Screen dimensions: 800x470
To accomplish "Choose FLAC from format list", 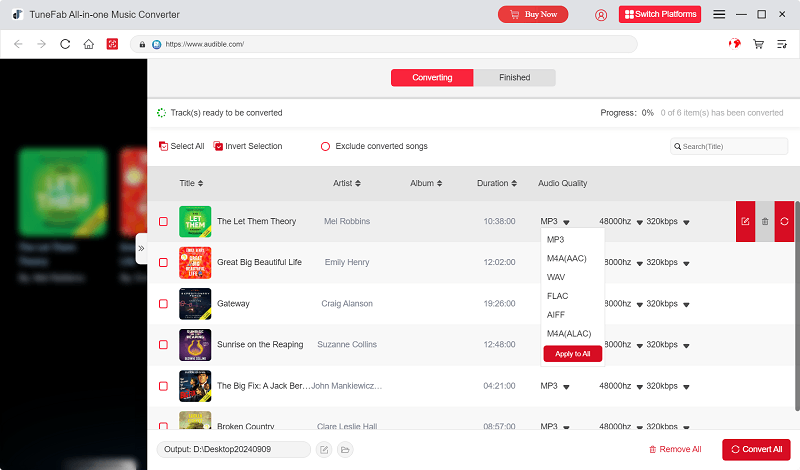I will pyautogui.click(x=572, y=296).
